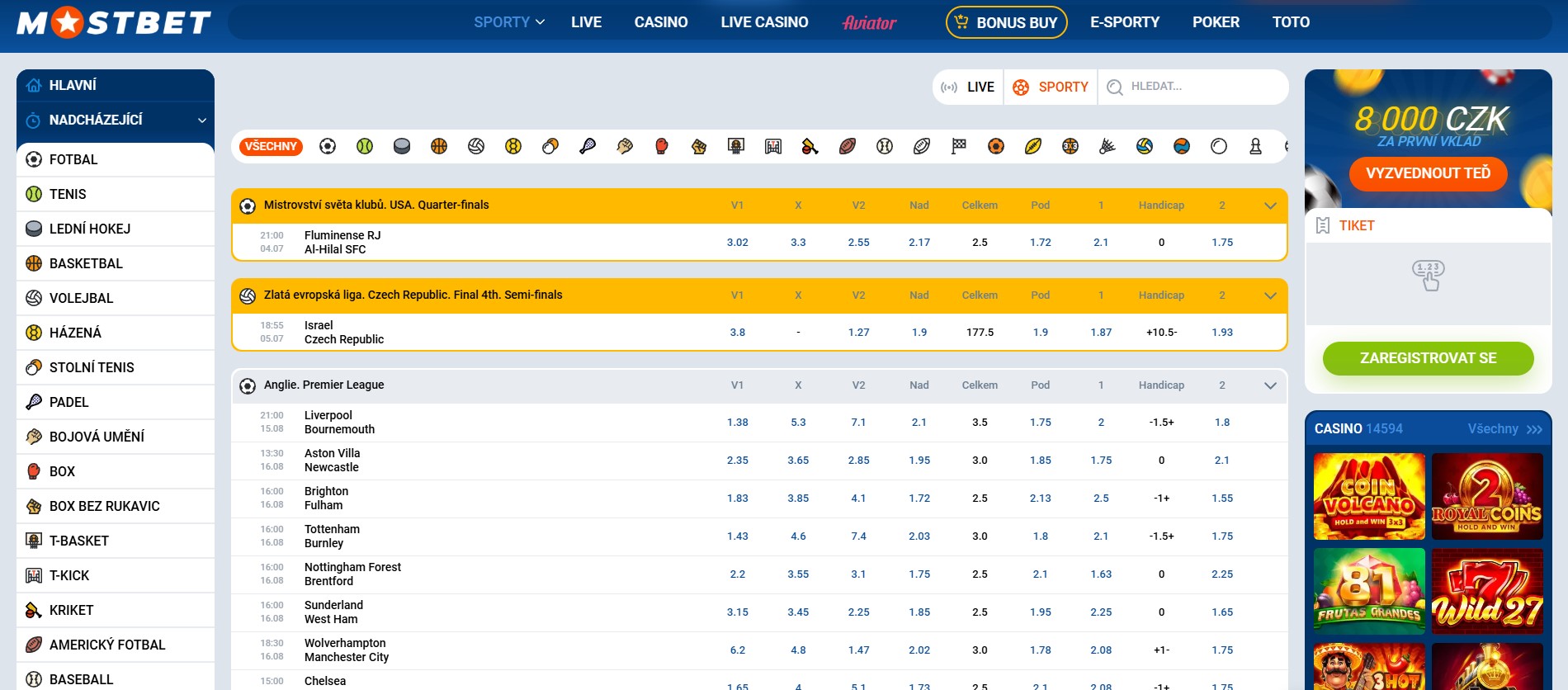Select the VŠECHNY filter pill
Image resolution: width=1568 pixels, height=690 pixels.
point(271,146)
